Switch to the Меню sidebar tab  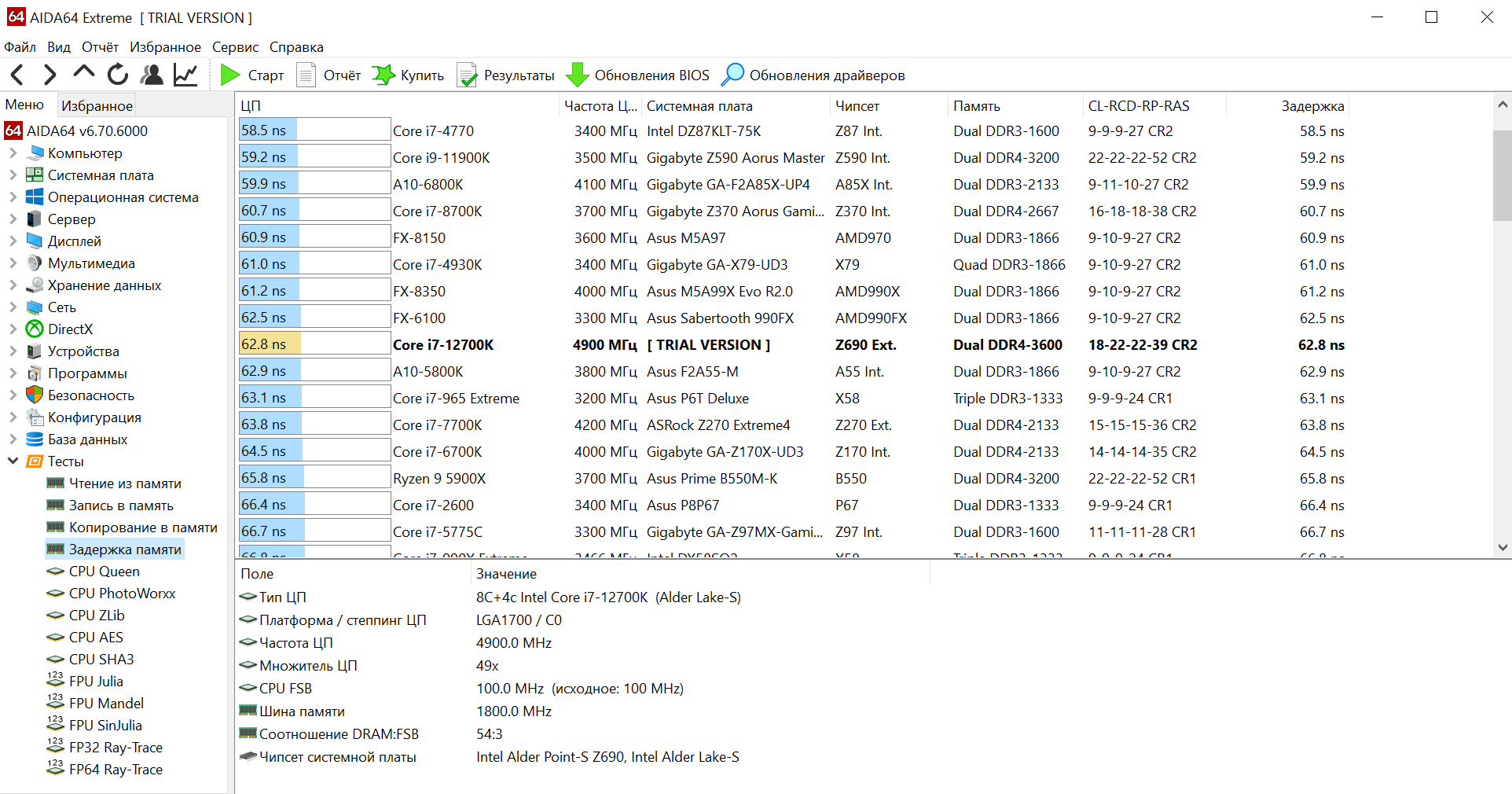pos(24,105)
